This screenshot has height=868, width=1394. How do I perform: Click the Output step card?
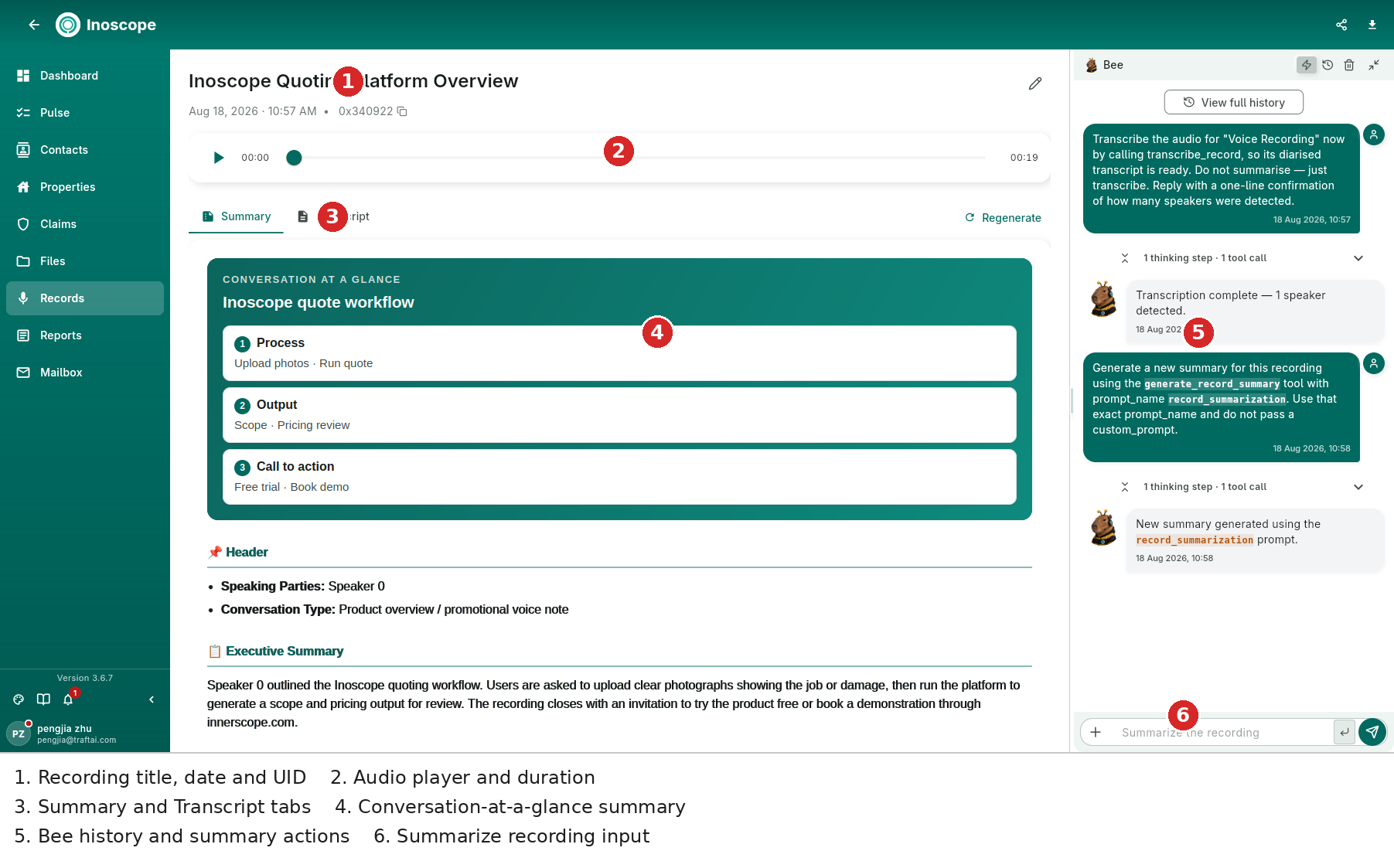pyautogui.click(x=619, y=415)
